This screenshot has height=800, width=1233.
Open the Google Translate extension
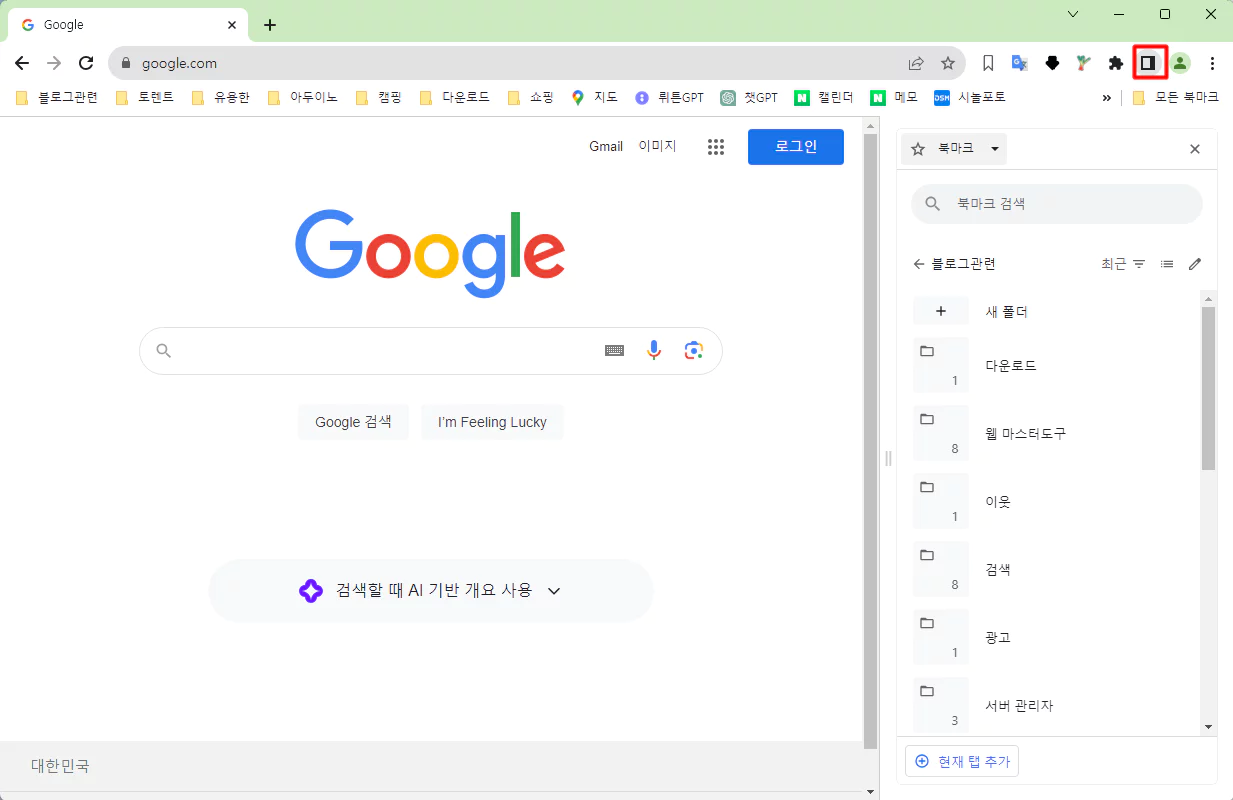click(x=1020, y=63)
